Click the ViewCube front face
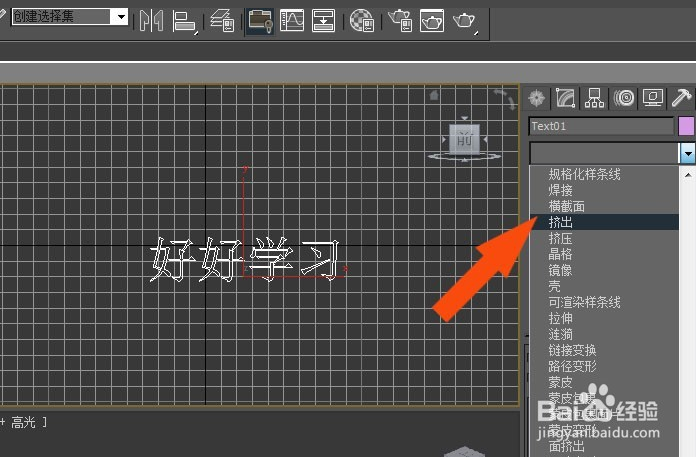 464,139
